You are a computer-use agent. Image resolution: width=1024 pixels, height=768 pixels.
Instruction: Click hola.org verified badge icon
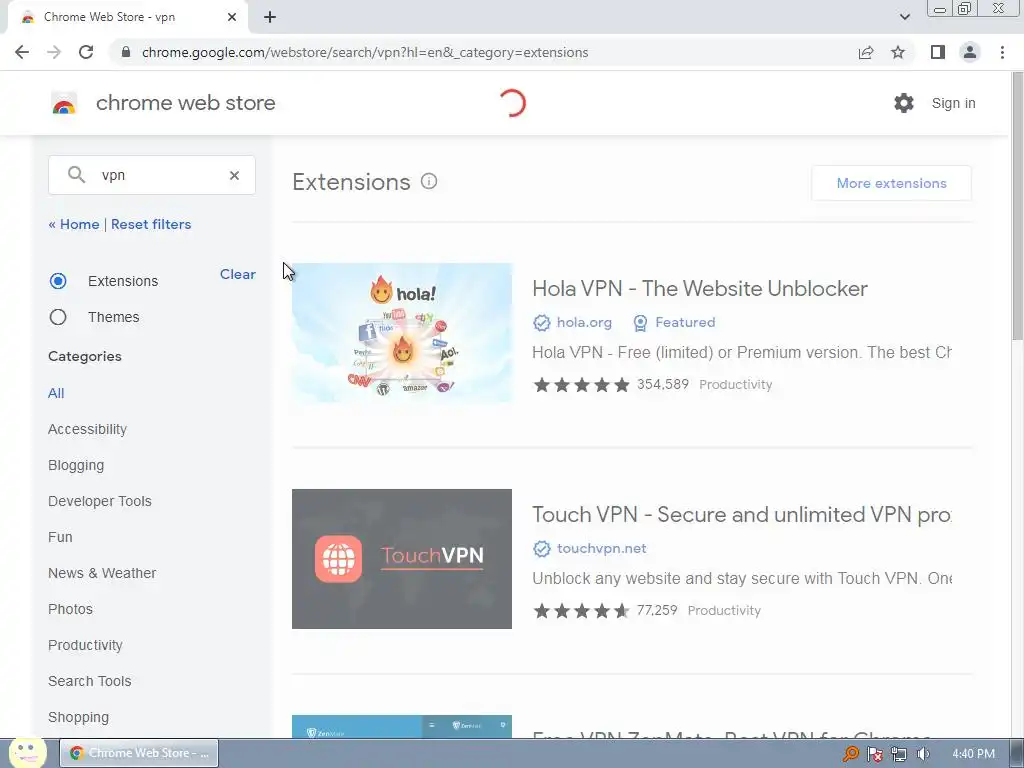tap(541, 323)
